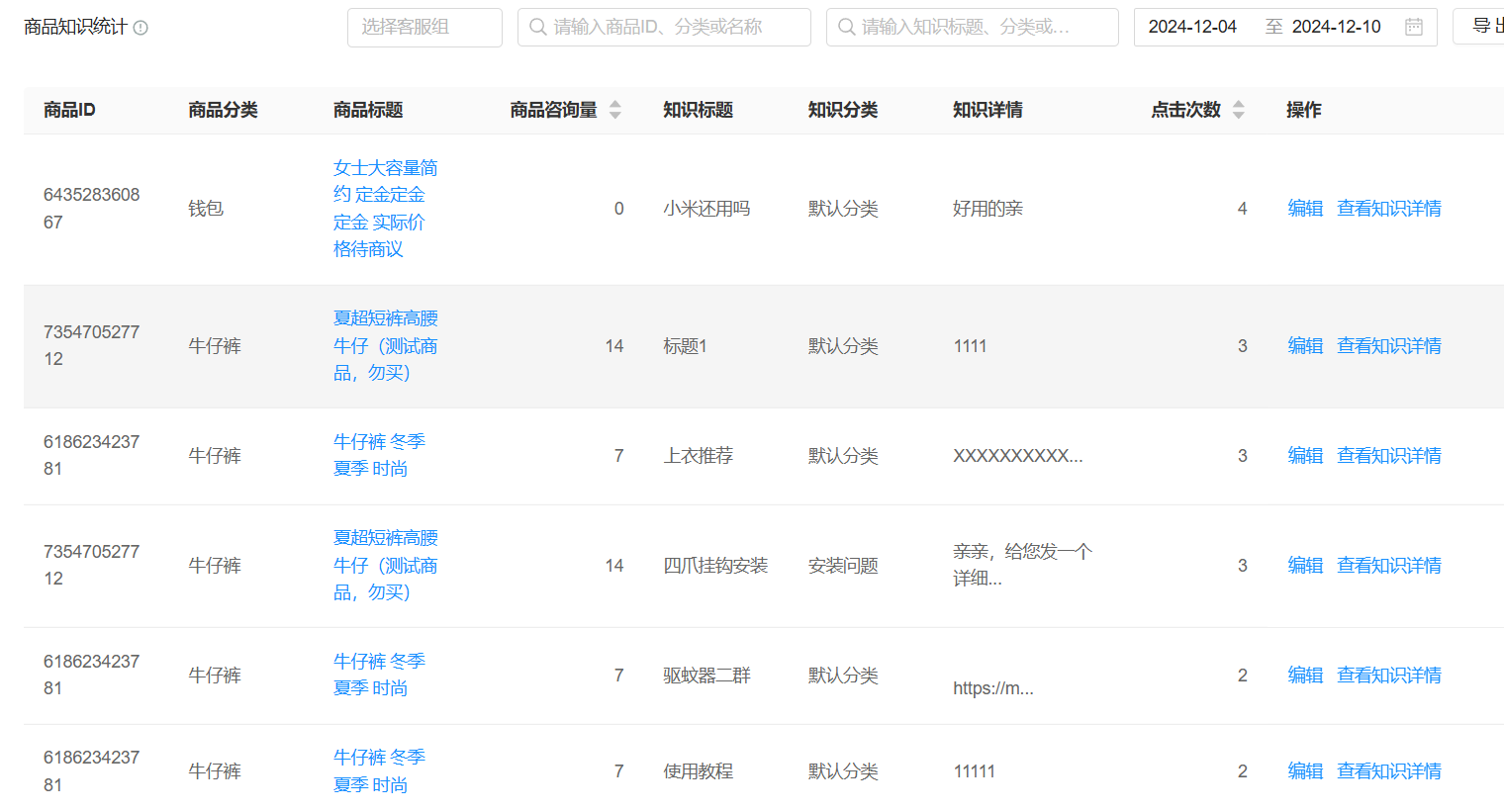Click 查看知识详情 for the 使用教程 row
Viewport: 1504px width, 812px height.
tap(1389, 771)
